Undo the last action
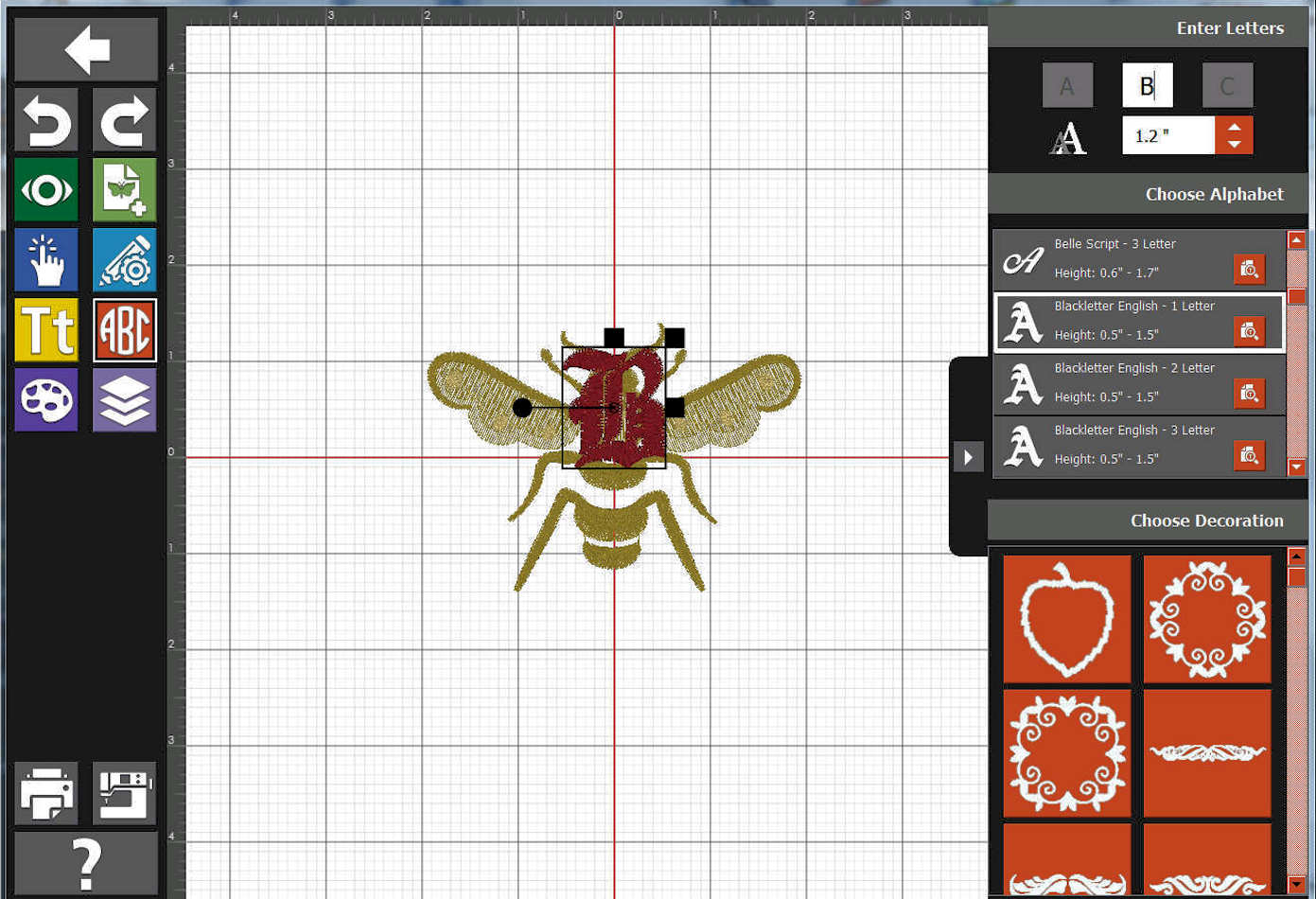The width and height of the screenshot is (1316, 899). tap(46, 121)
